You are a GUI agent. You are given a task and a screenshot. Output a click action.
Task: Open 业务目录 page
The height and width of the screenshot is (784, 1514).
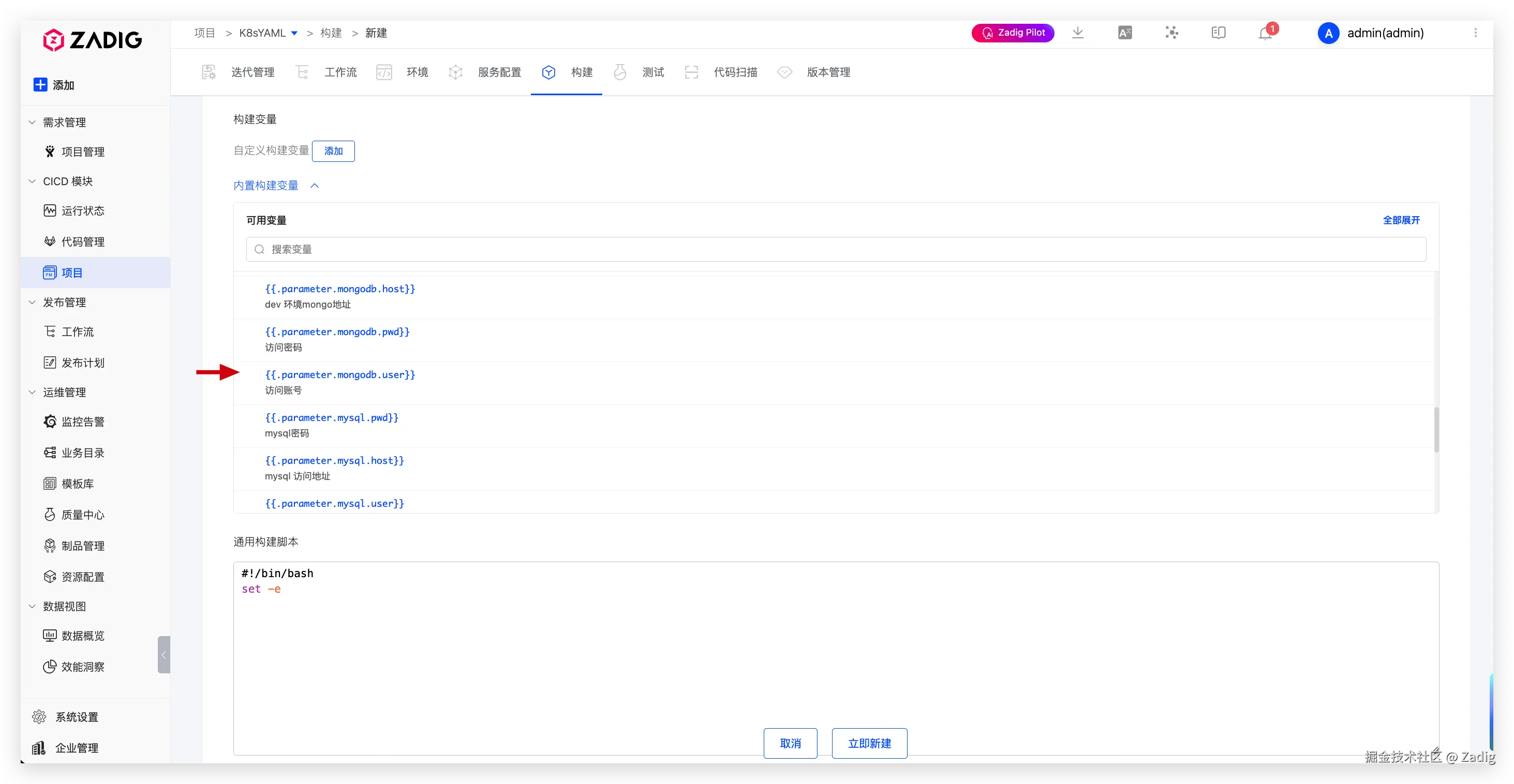coord(83,453)
